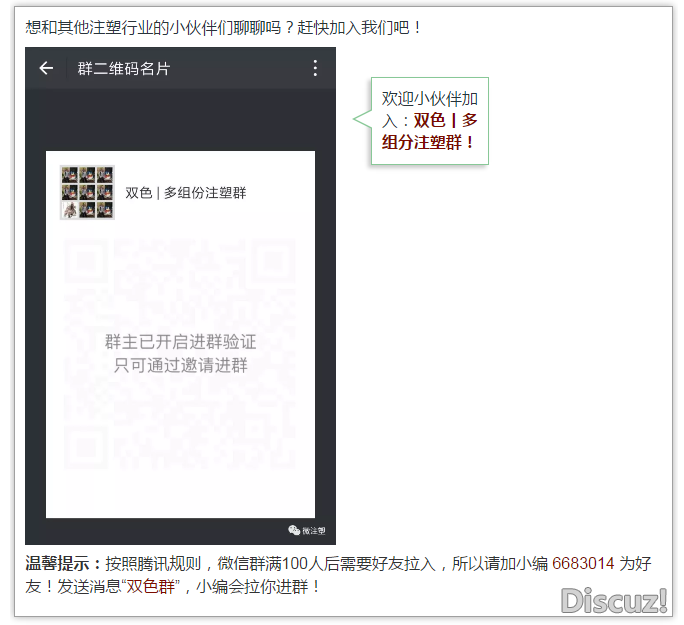The height and width of the screenshot is (625, 684).
Task: Select the 群二维码名片 title text
Action: pyautogui.click(x=124, y=68)
